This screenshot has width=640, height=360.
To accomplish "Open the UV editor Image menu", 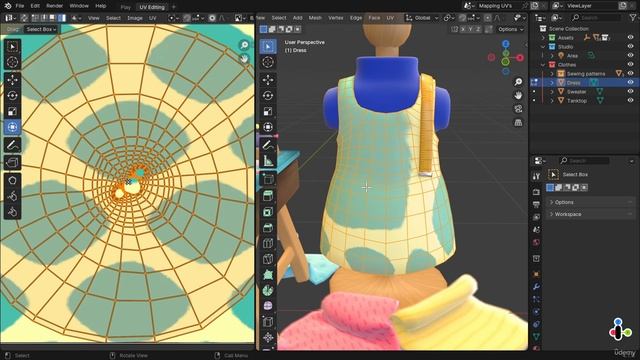I will pyautogui.click(x=135, y=18).
